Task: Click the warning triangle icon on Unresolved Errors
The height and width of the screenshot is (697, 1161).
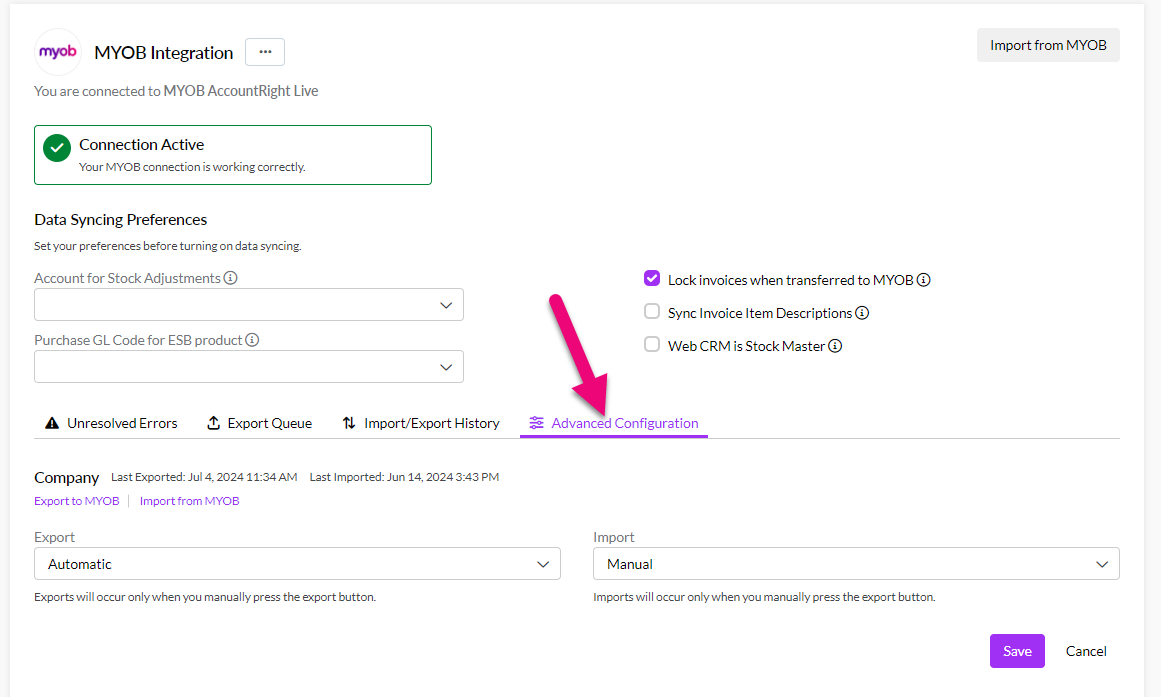Action: pyautogui.click(x=52, y=423)
